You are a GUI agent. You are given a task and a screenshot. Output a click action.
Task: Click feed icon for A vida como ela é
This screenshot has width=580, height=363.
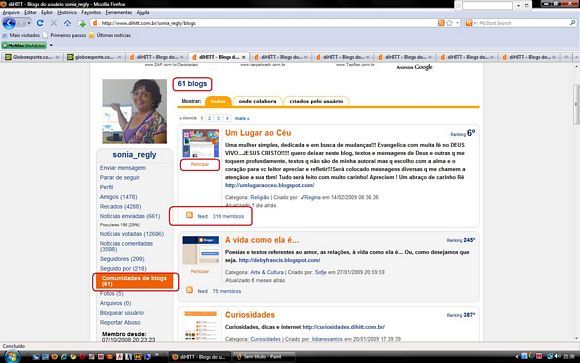(189, 290)
